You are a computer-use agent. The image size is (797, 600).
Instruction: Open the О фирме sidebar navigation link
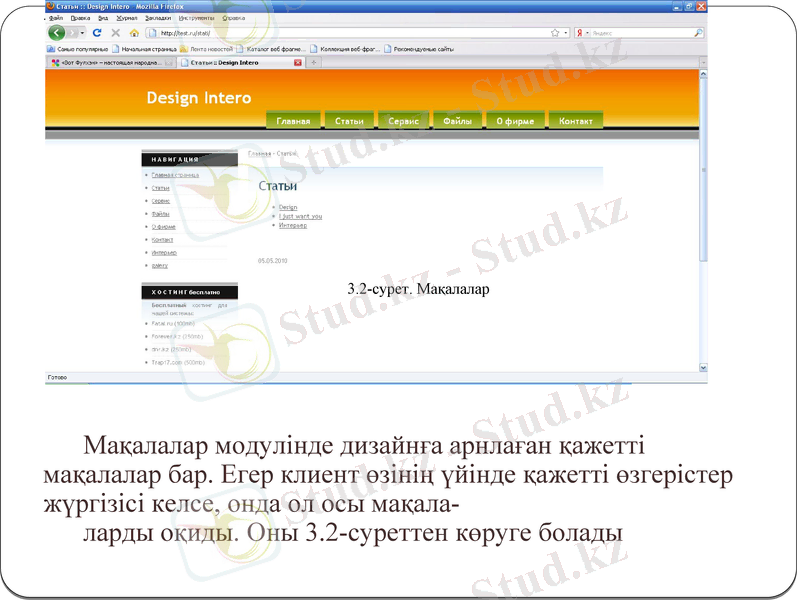coord(164,227)
